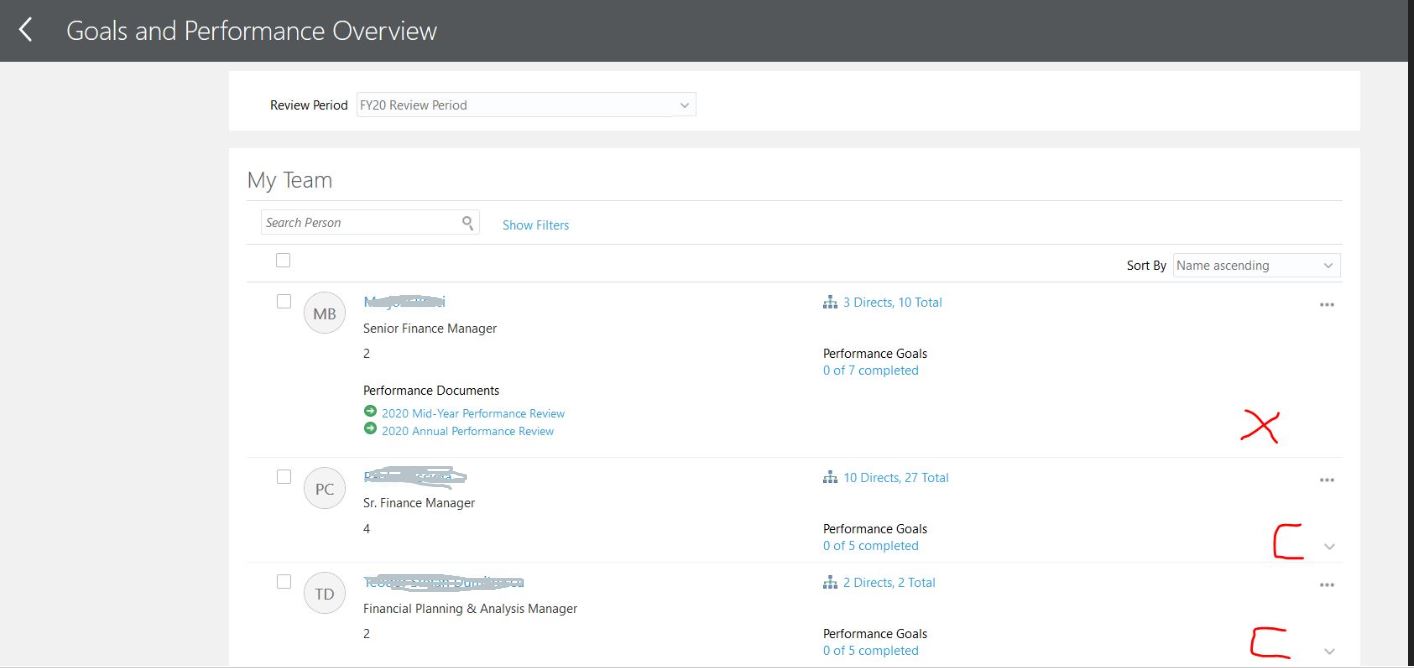Select the PC avatar initials

click(x=323, y=487)
